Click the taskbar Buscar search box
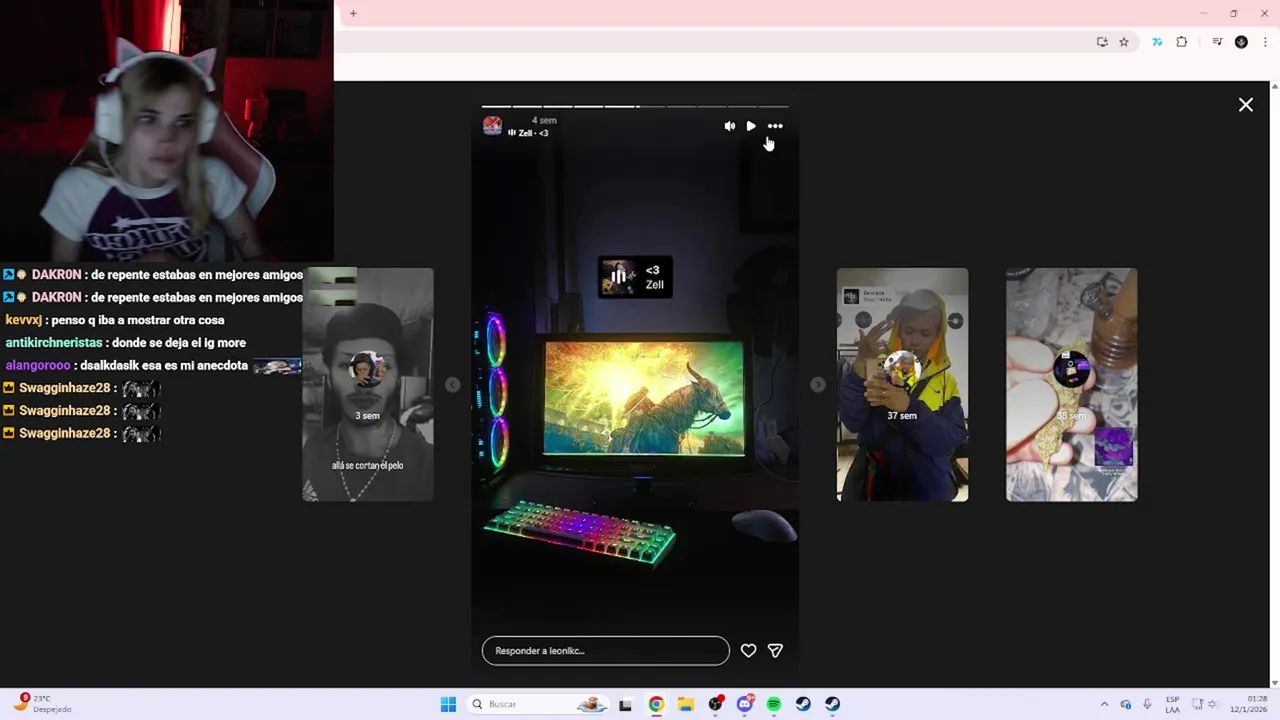The height and width of the screenshot is (720, 1280). click(539, 704)
